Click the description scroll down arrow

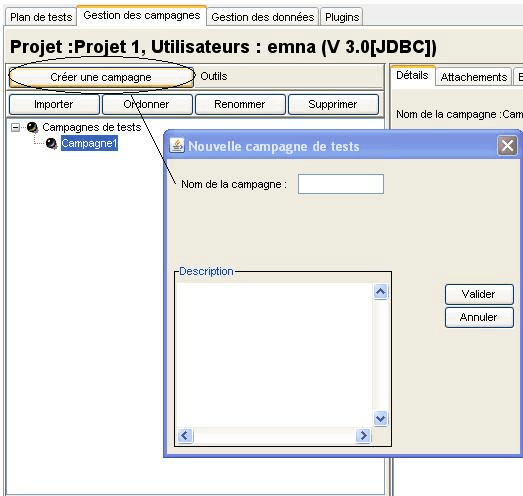point(380,418)
